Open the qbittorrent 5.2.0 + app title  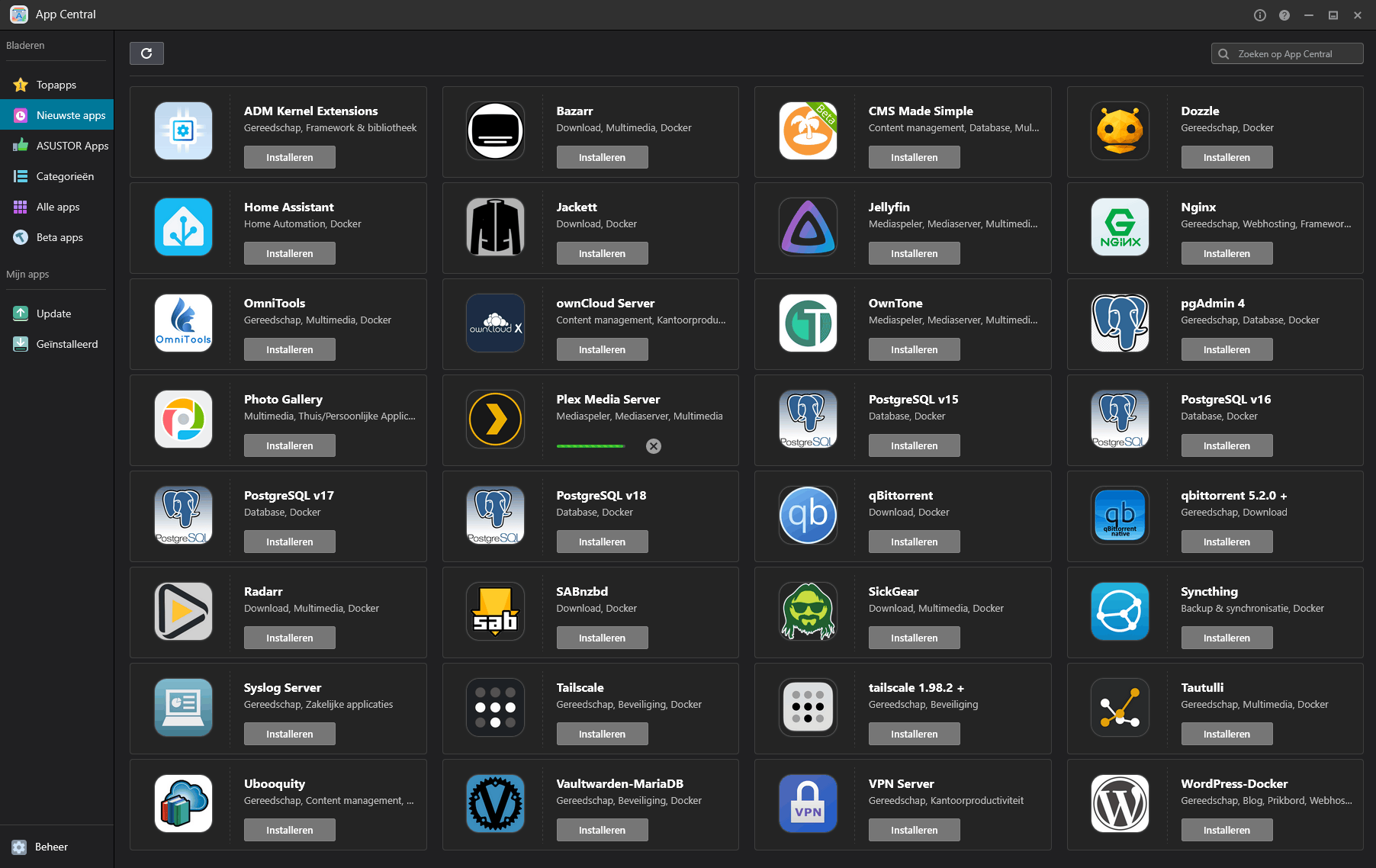pos(1233,495)
